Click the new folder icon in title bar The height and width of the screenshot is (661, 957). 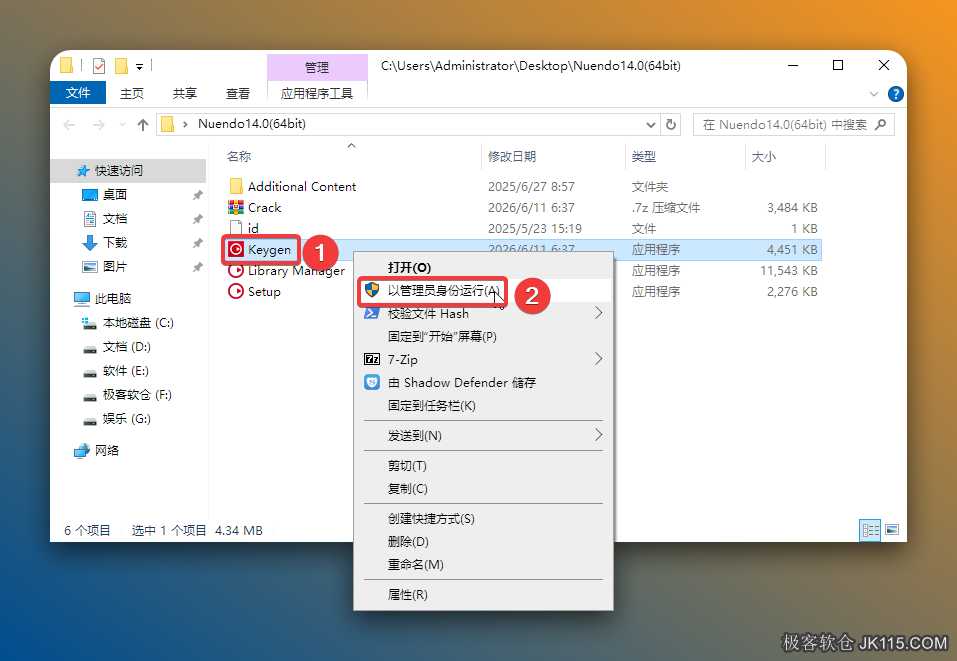(x=121, y=65)
